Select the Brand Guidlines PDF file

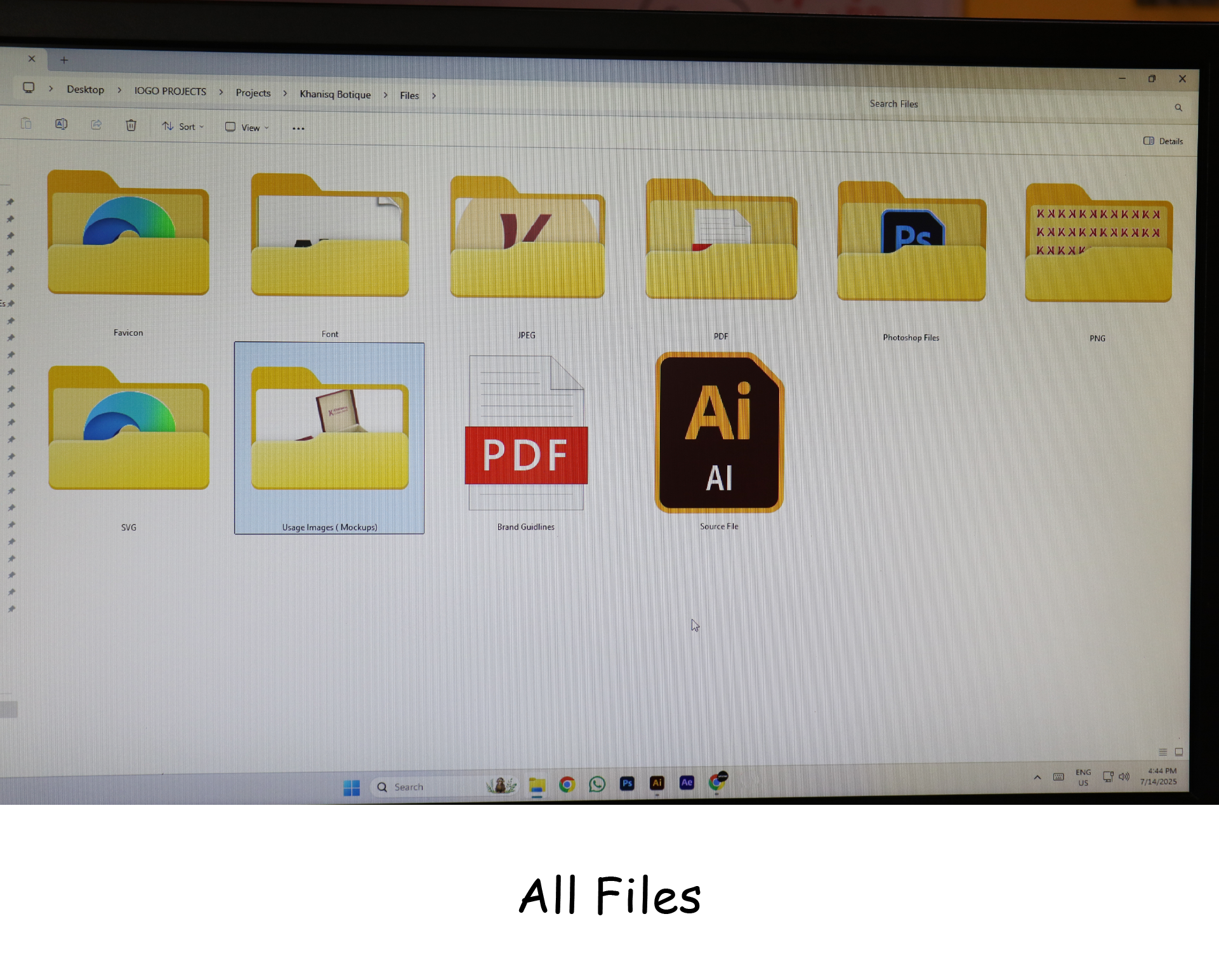[x=526, y=433]
